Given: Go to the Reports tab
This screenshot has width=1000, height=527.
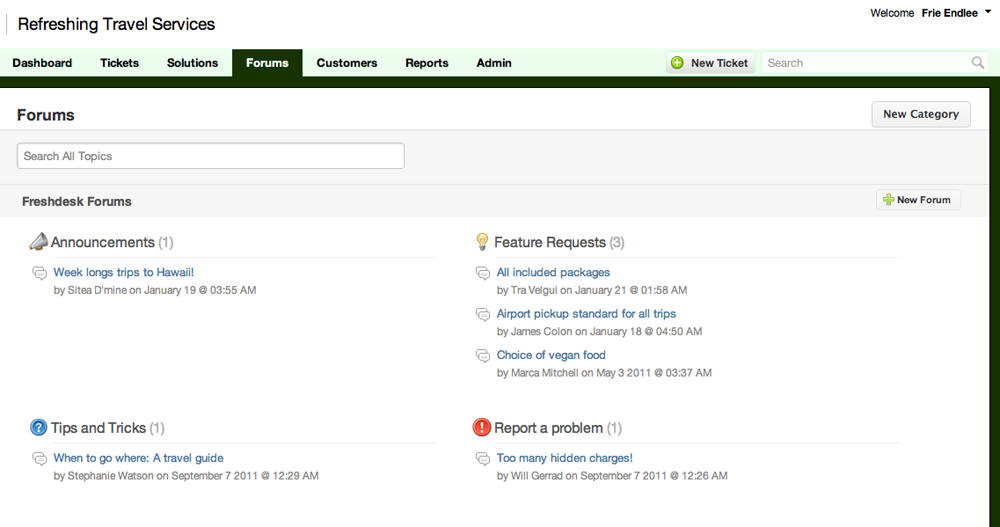Looking at the screenshot, I should coord(427,63).
